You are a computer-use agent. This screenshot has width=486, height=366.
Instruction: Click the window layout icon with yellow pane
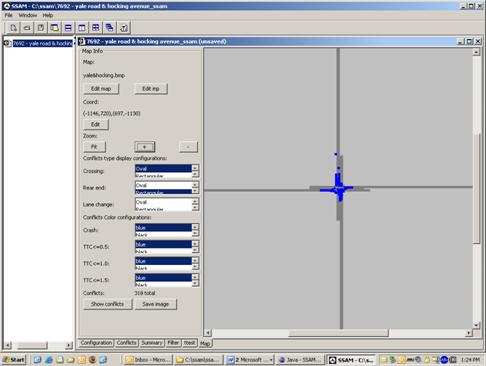coord(55,28)
